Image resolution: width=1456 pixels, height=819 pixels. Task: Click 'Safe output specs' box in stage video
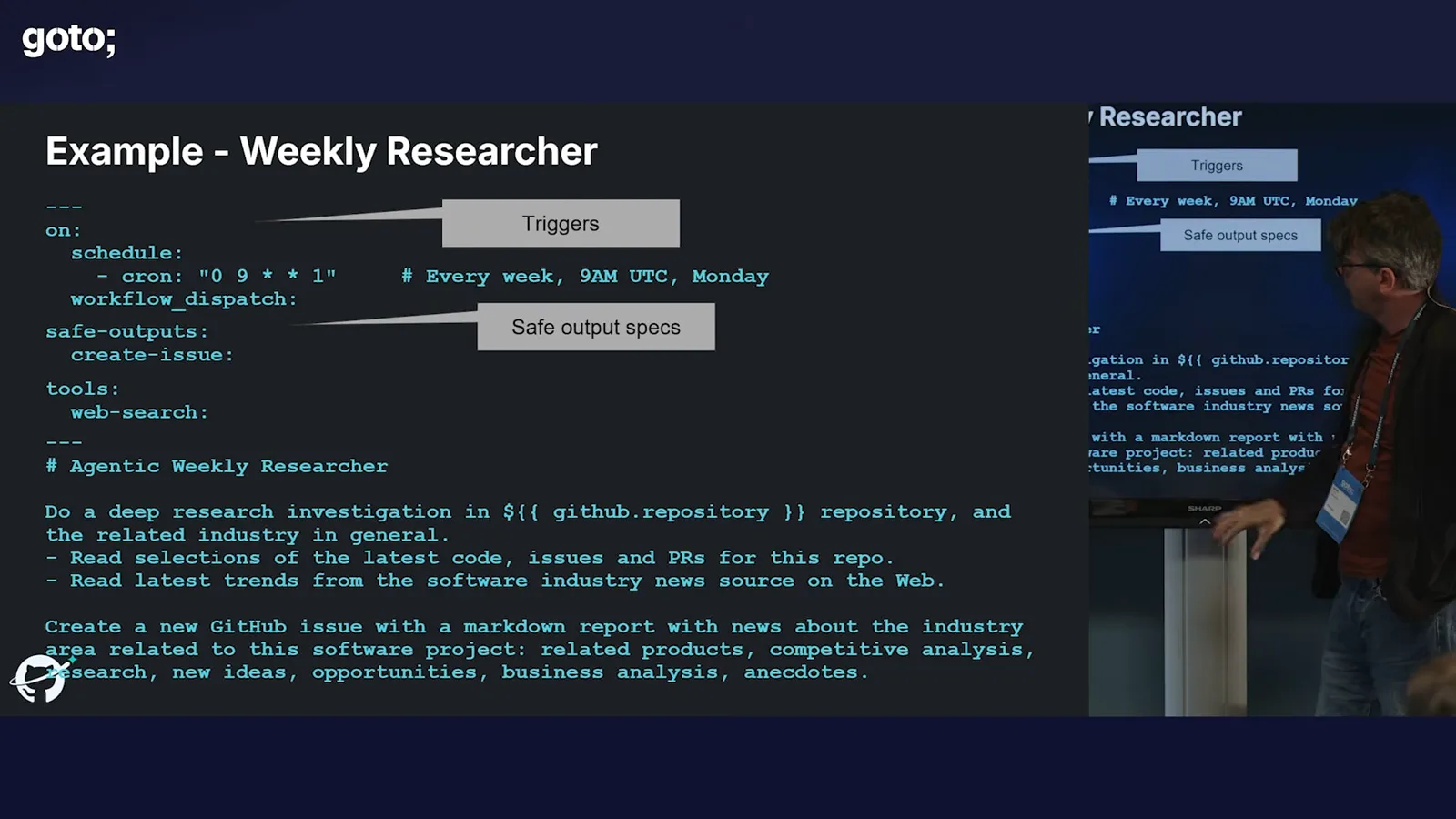[1240, 235]
